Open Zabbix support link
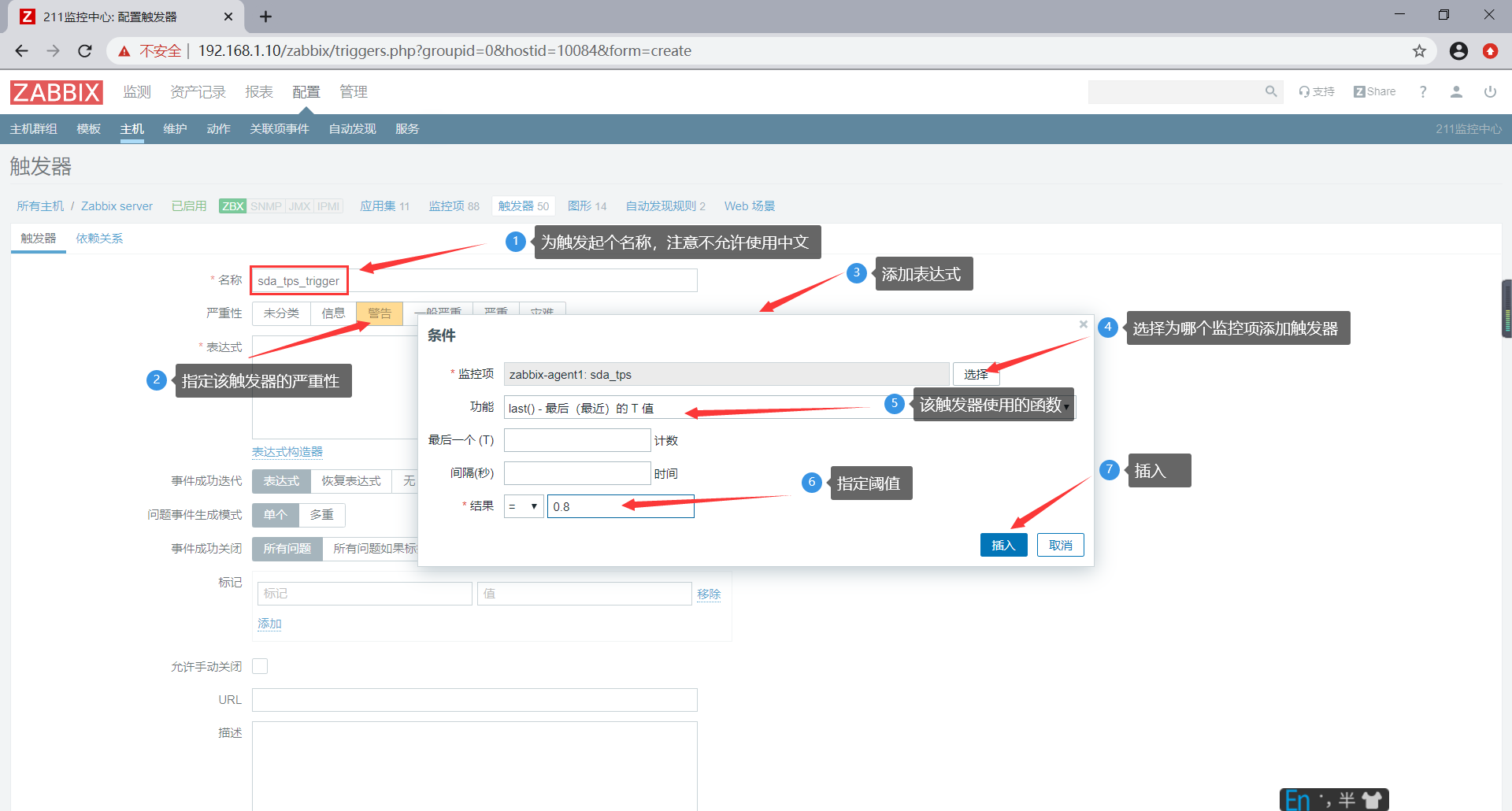1512x811 pixels. click(x=1317, y=92)
